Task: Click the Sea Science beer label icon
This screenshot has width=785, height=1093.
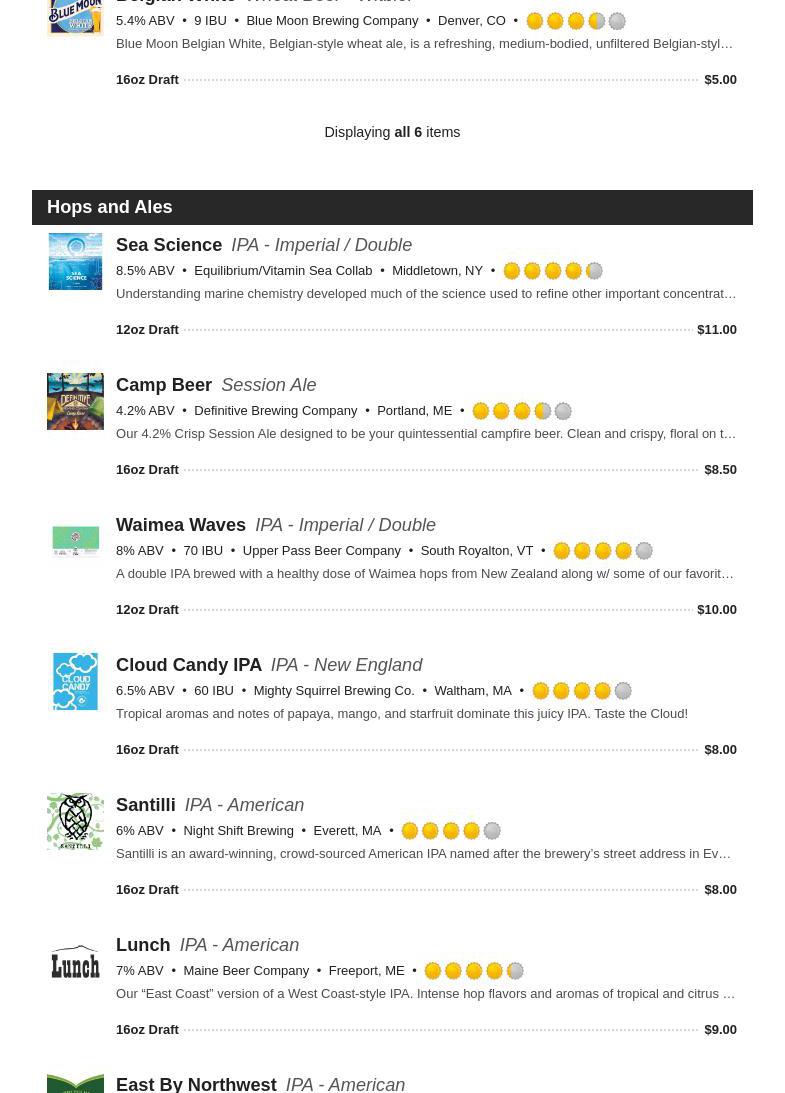Action: [75, 261]
